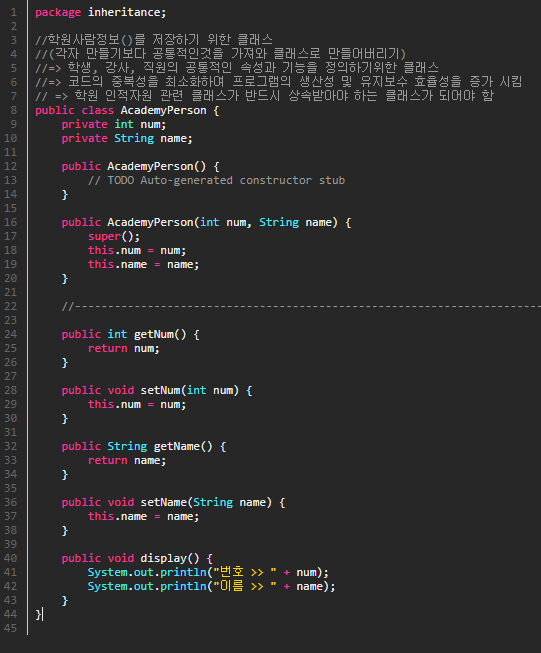Click the println line with "번호 >> "
This screenshot has height=653, width=541.
tap(208, 572)
